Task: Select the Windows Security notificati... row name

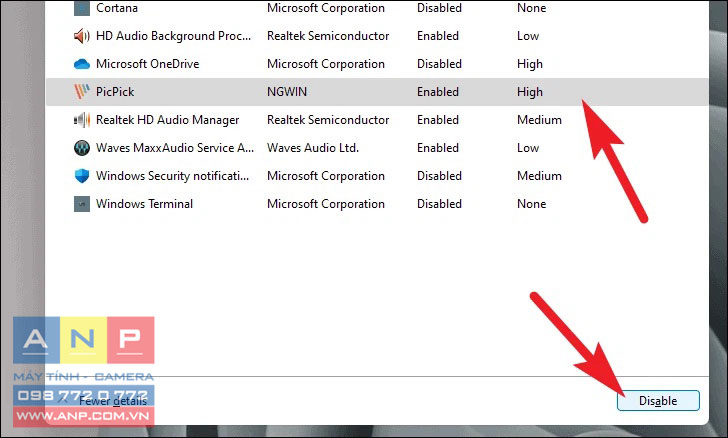Action: (173, 176)
